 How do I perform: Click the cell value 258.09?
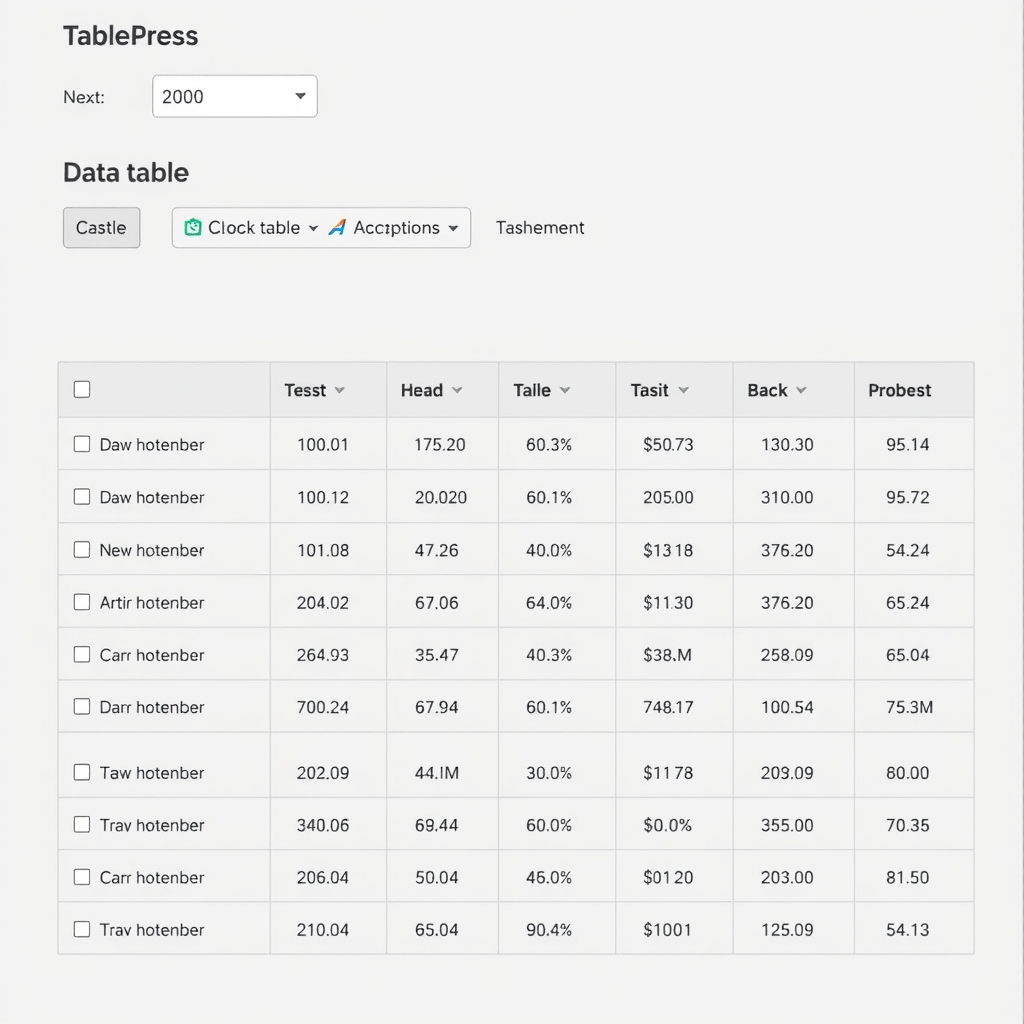click(787, 654)
